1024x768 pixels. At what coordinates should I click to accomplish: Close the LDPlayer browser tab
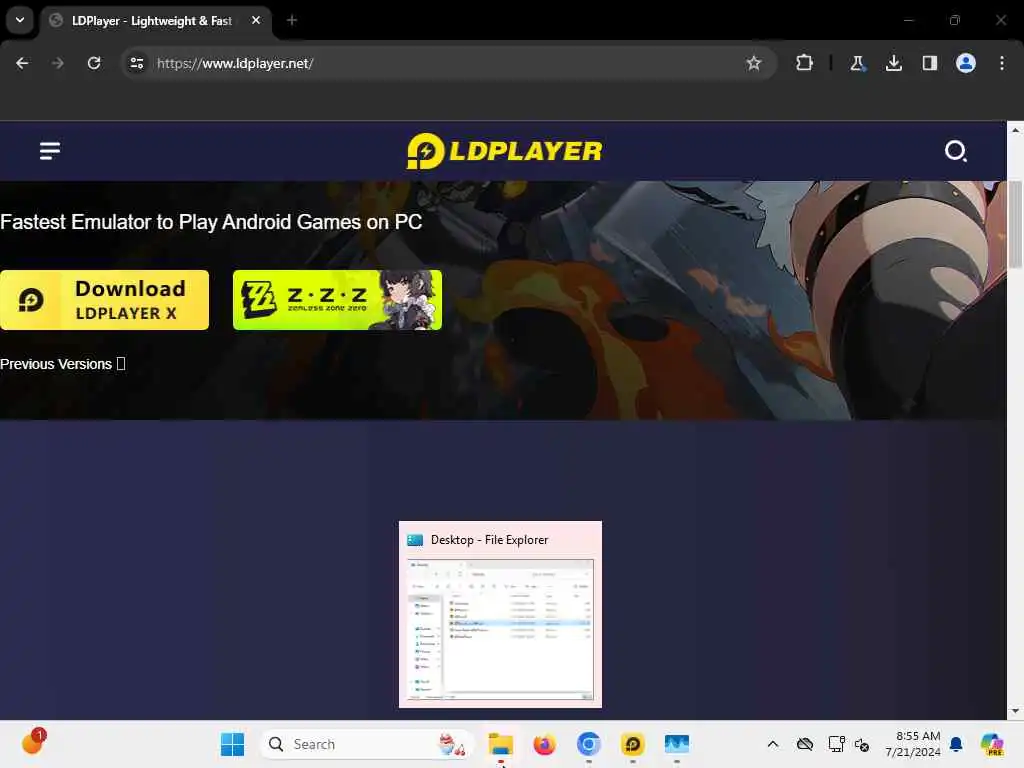256,20
